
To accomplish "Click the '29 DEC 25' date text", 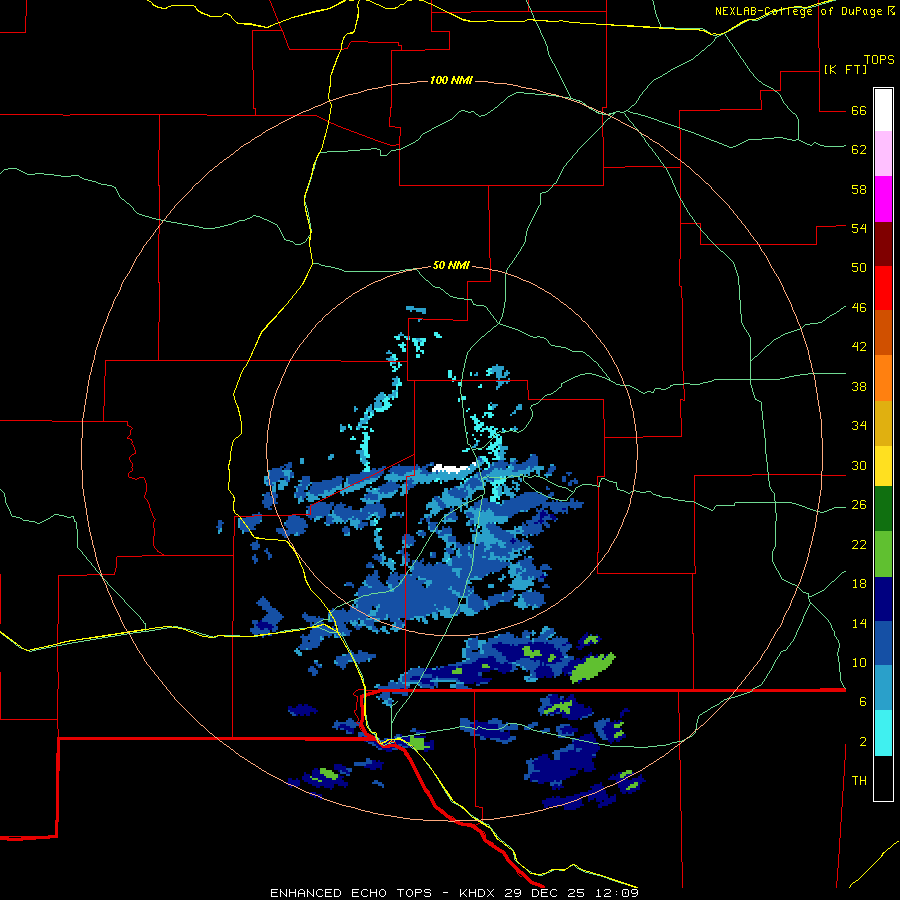I will [545, 893].
